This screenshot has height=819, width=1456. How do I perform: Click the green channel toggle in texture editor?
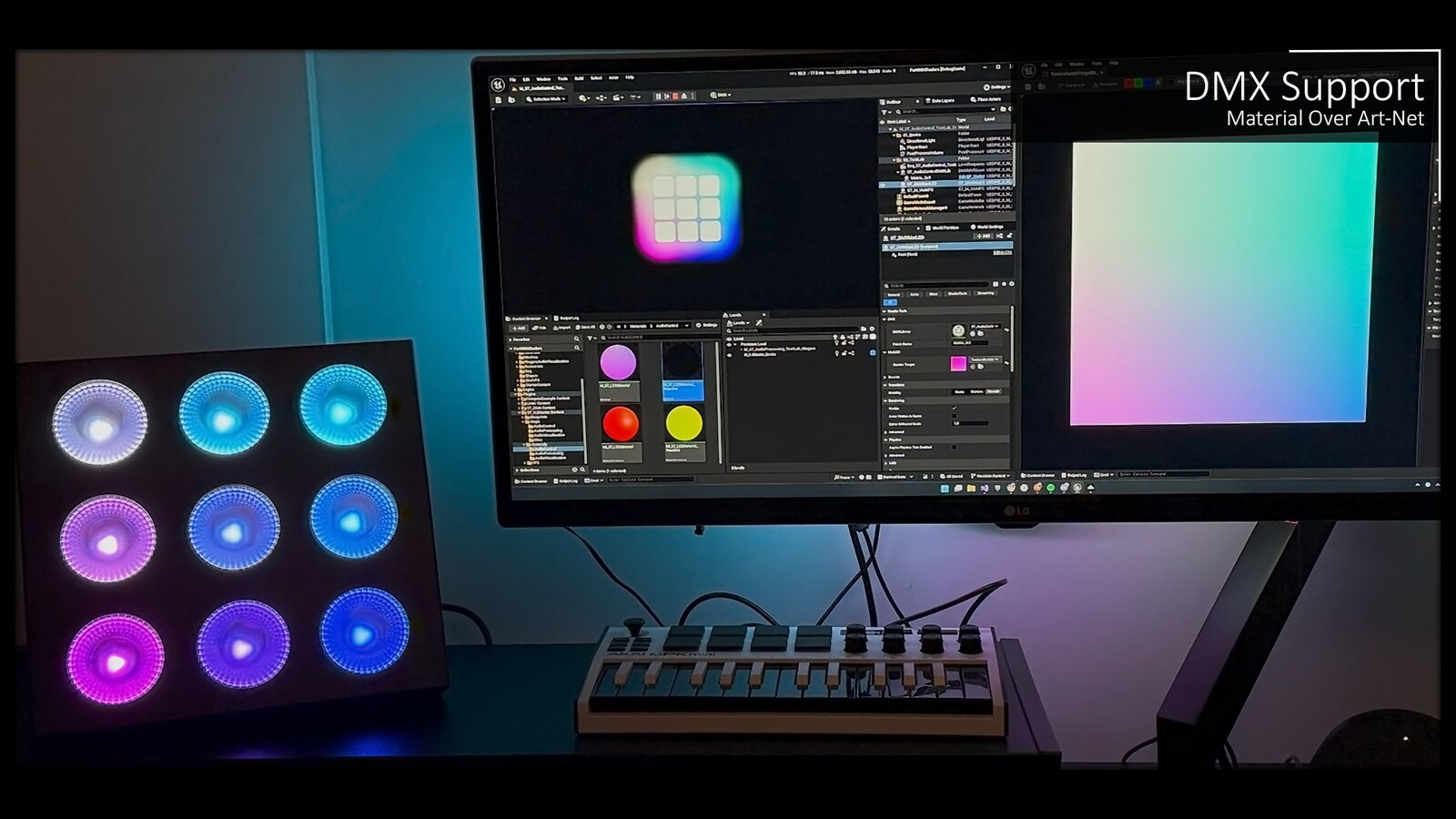coord(1137,83)
